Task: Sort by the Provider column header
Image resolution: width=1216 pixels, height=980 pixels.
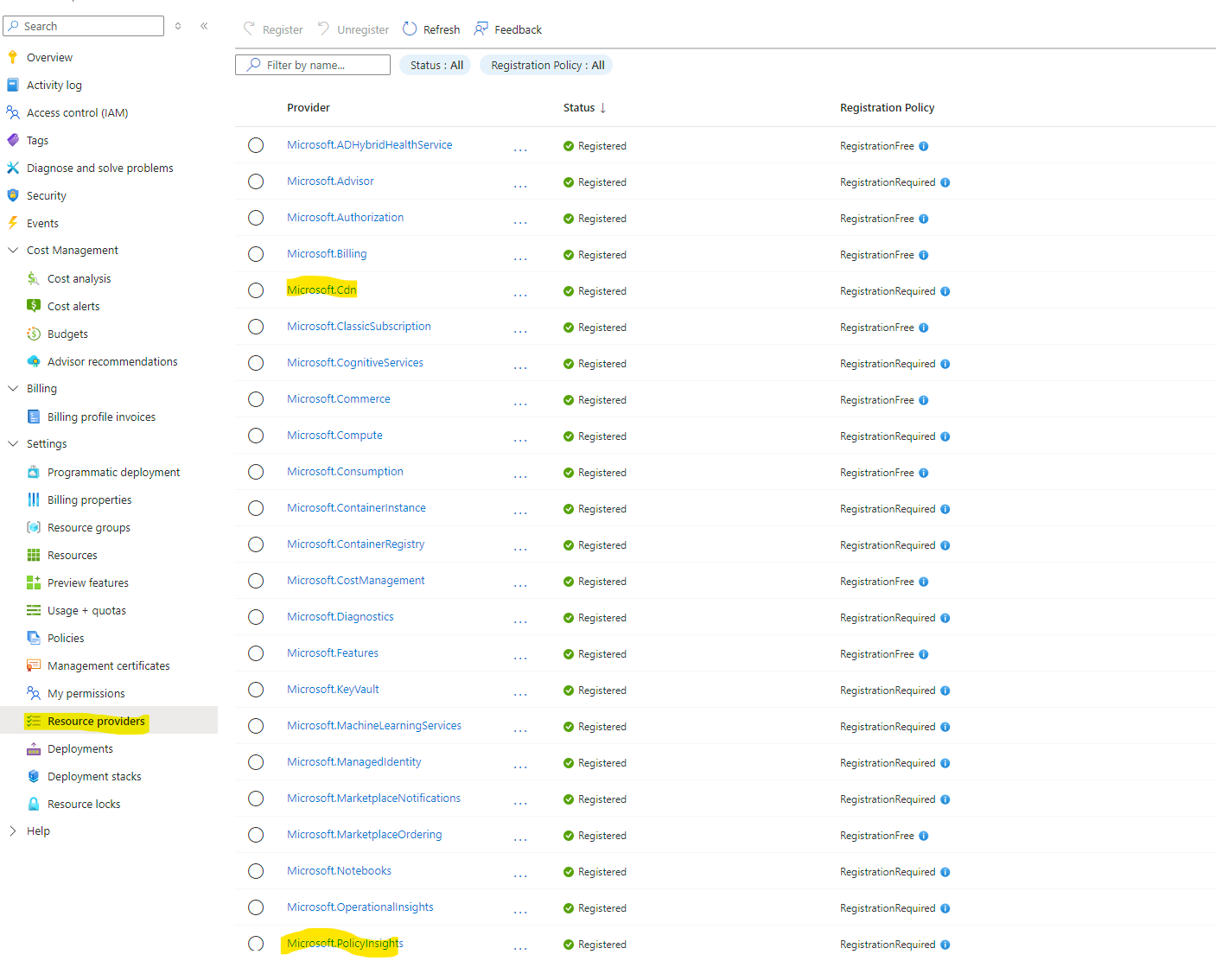Action: coord(309,107)
